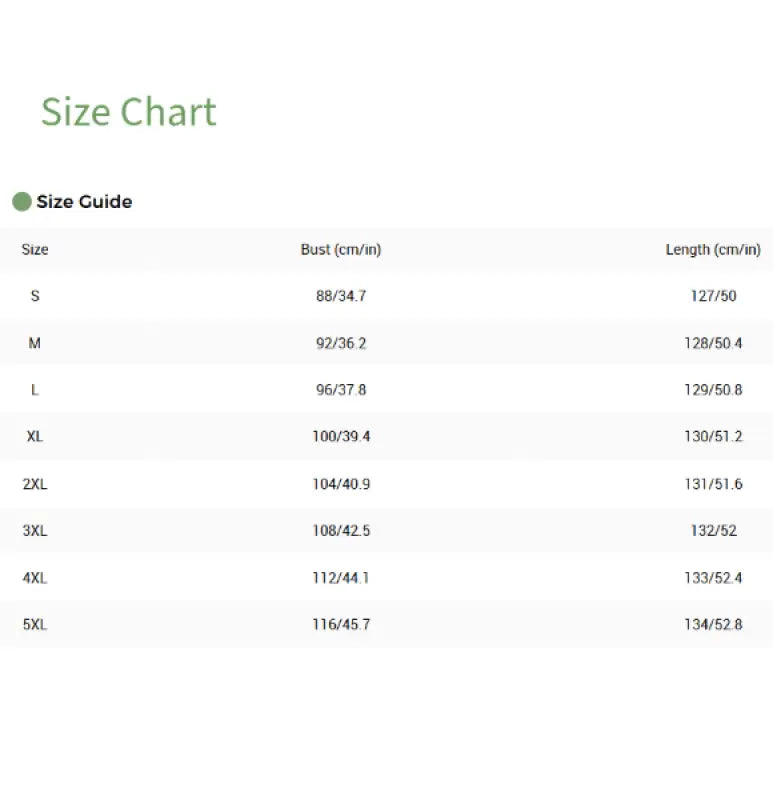Click the Size Chart title
The image size is (773, 800).
point(128,112)
